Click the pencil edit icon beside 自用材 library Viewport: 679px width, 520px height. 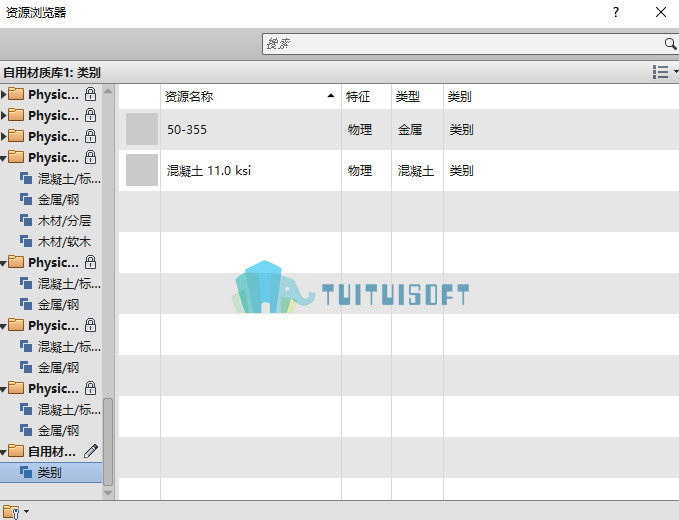point(91,451)
